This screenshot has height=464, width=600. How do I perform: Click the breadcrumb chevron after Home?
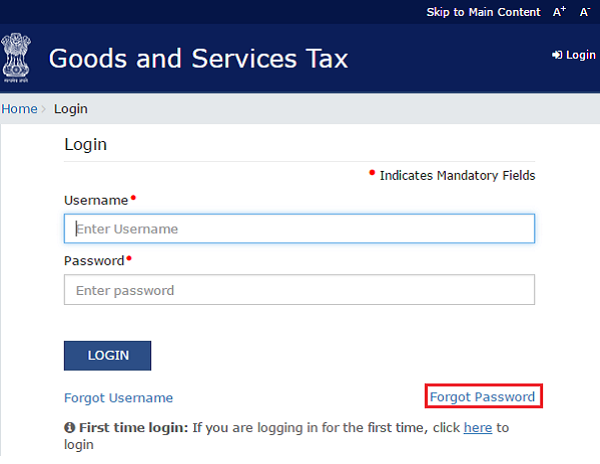click(x=43, y=108)
